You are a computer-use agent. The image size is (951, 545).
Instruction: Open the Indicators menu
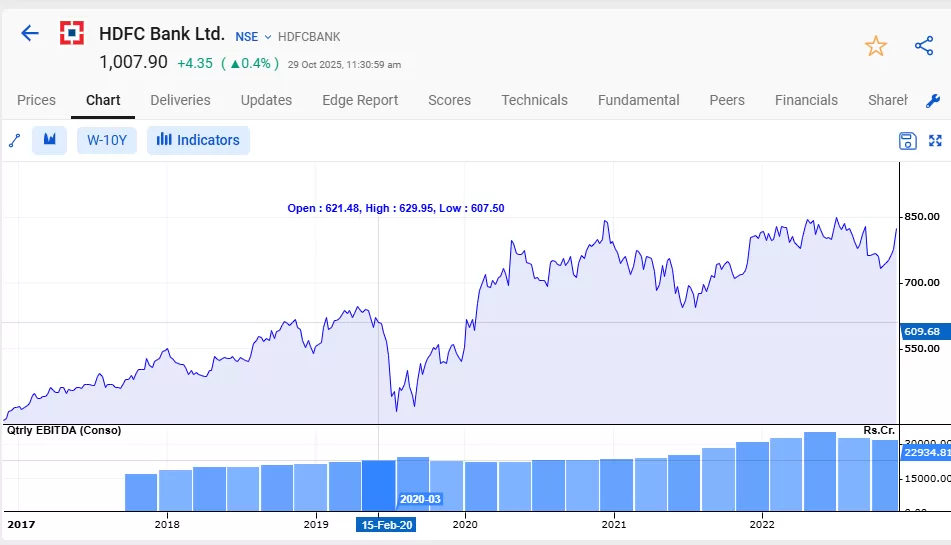click(x=198, y=140)
